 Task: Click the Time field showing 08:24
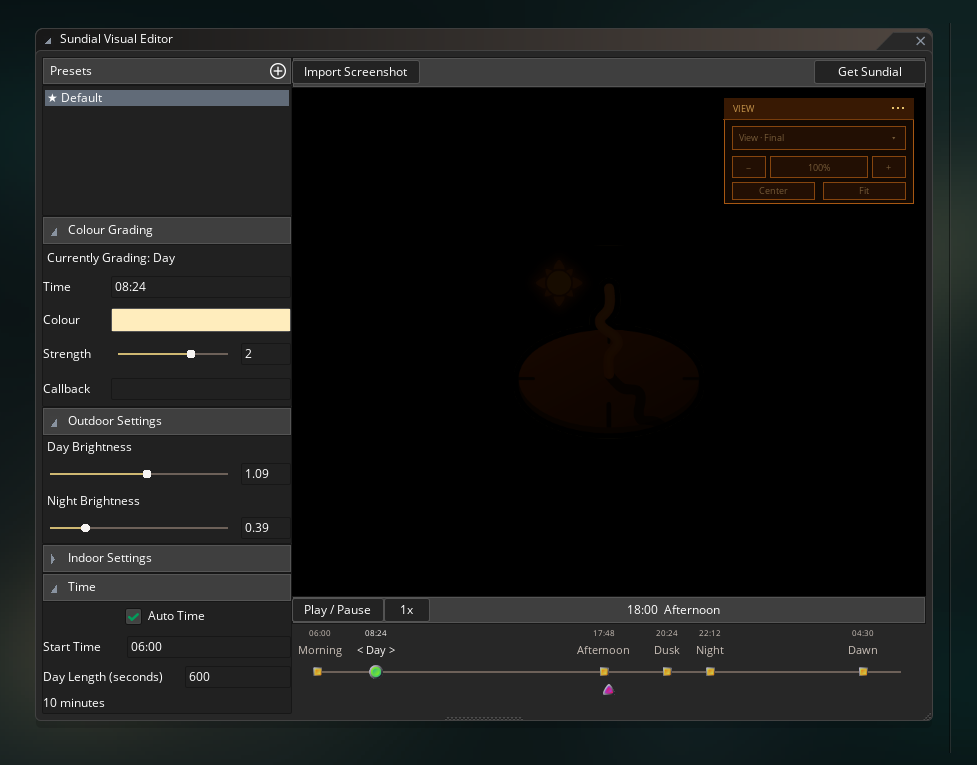click(201, 287)
